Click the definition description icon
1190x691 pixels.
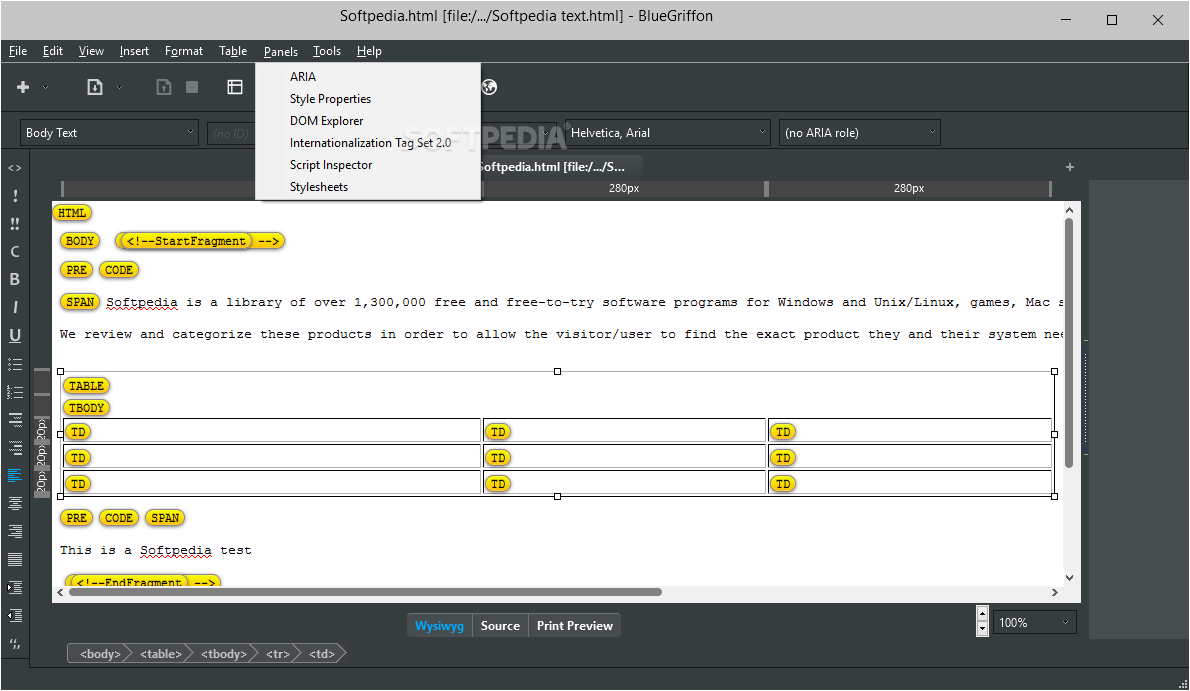pyautogui.click(x=14, y=447)
